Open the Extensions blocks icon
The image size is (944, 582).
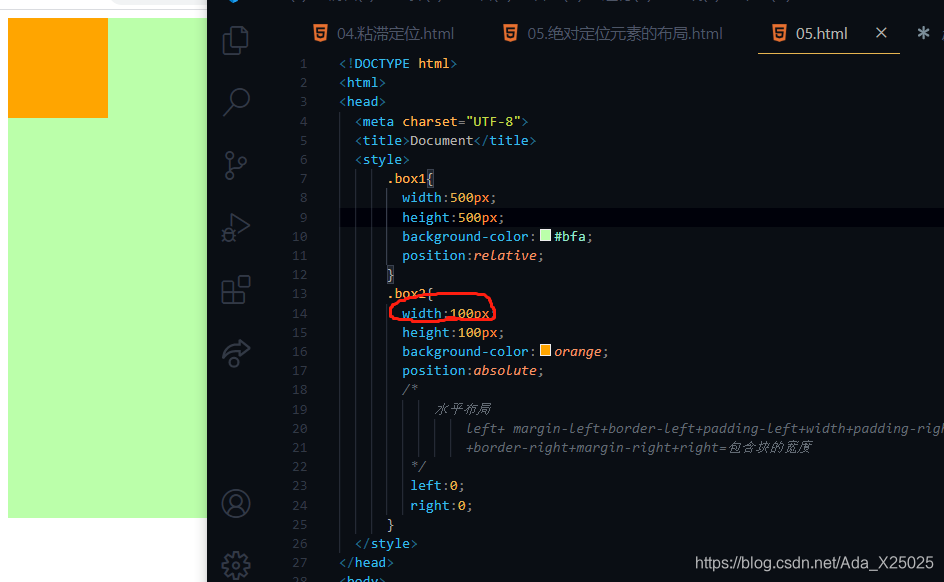(x=235, y=290)
